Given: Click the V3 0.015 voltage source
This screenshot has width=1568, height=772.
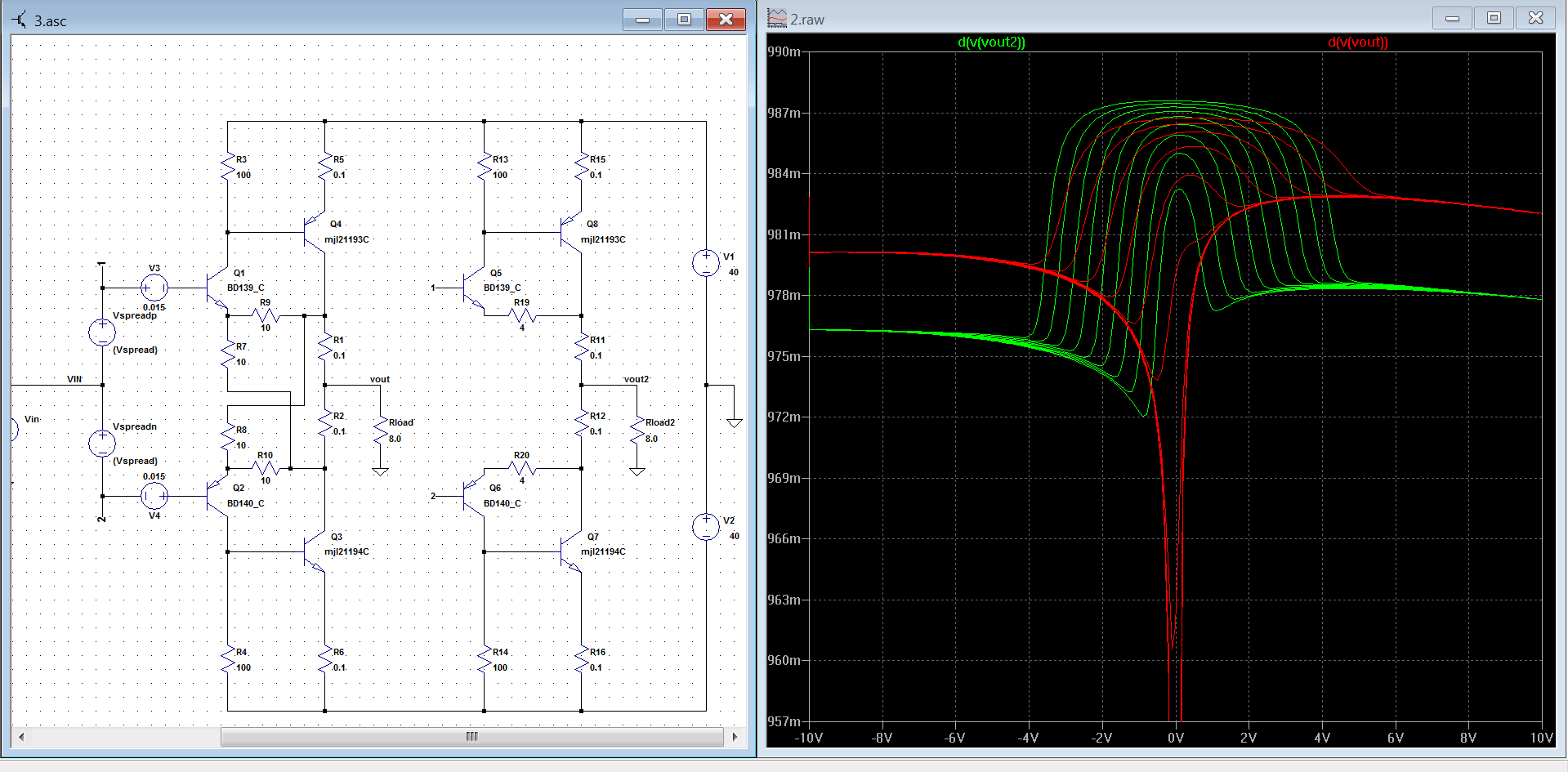Looking at the screenshot, I should 154,288.
